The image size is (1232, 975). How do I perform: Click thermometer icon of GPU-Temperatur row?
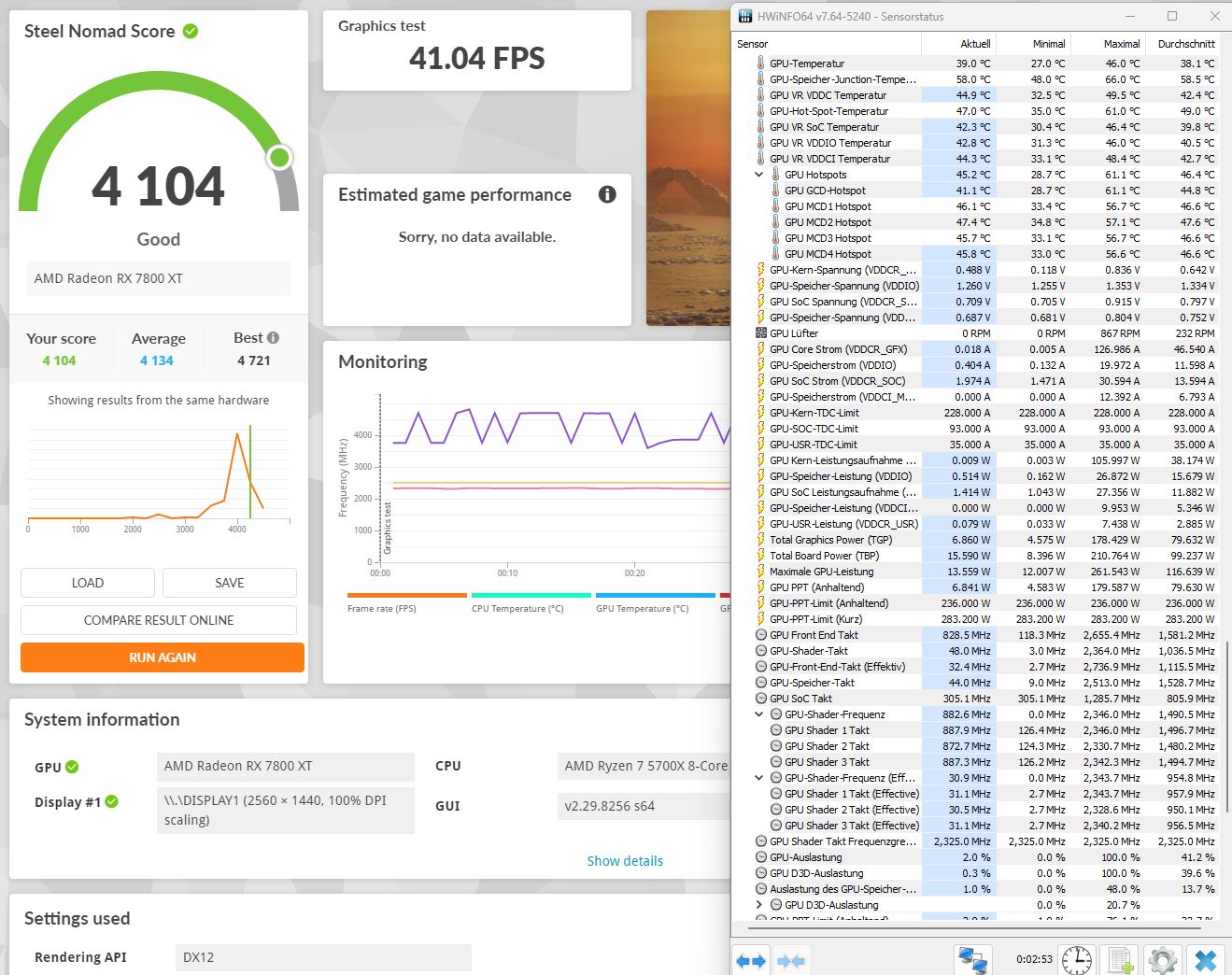pyautogui.click(x=760, y=64)
